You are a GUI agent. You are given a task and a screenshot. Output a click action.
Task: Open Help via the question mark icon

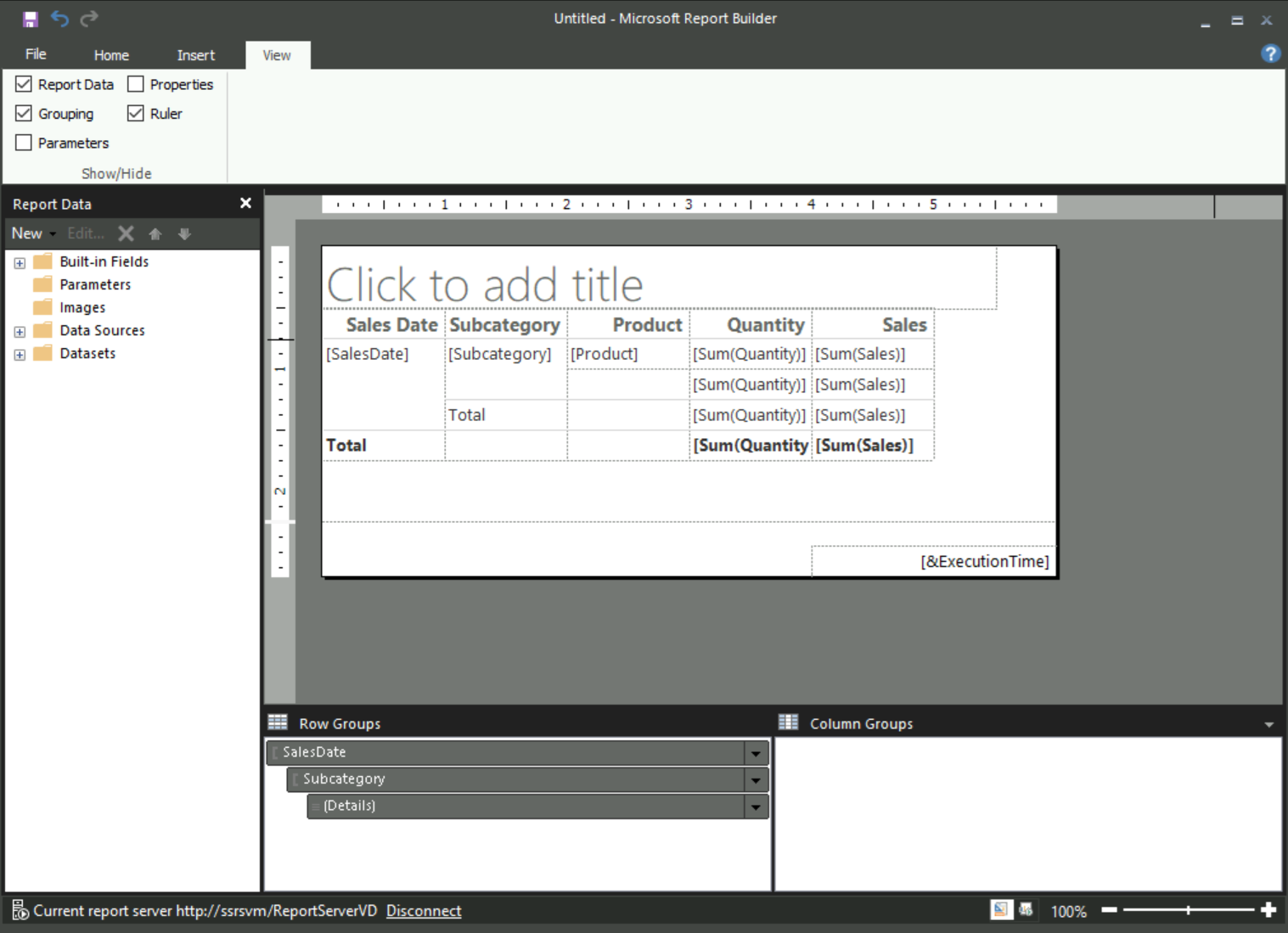click(1270, 53)
